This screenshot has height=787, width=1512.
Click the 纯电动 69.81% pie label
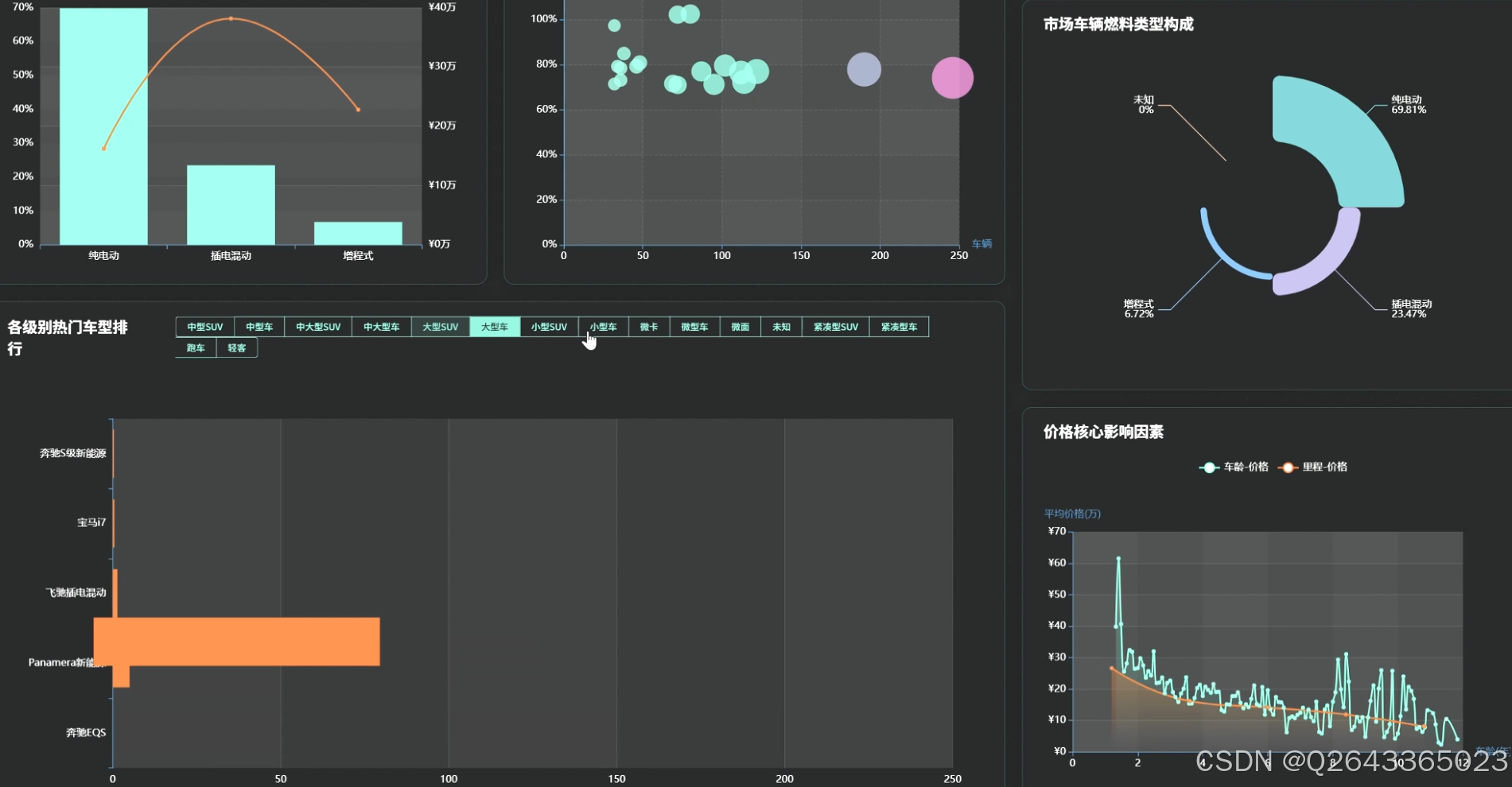[1409, 104]
